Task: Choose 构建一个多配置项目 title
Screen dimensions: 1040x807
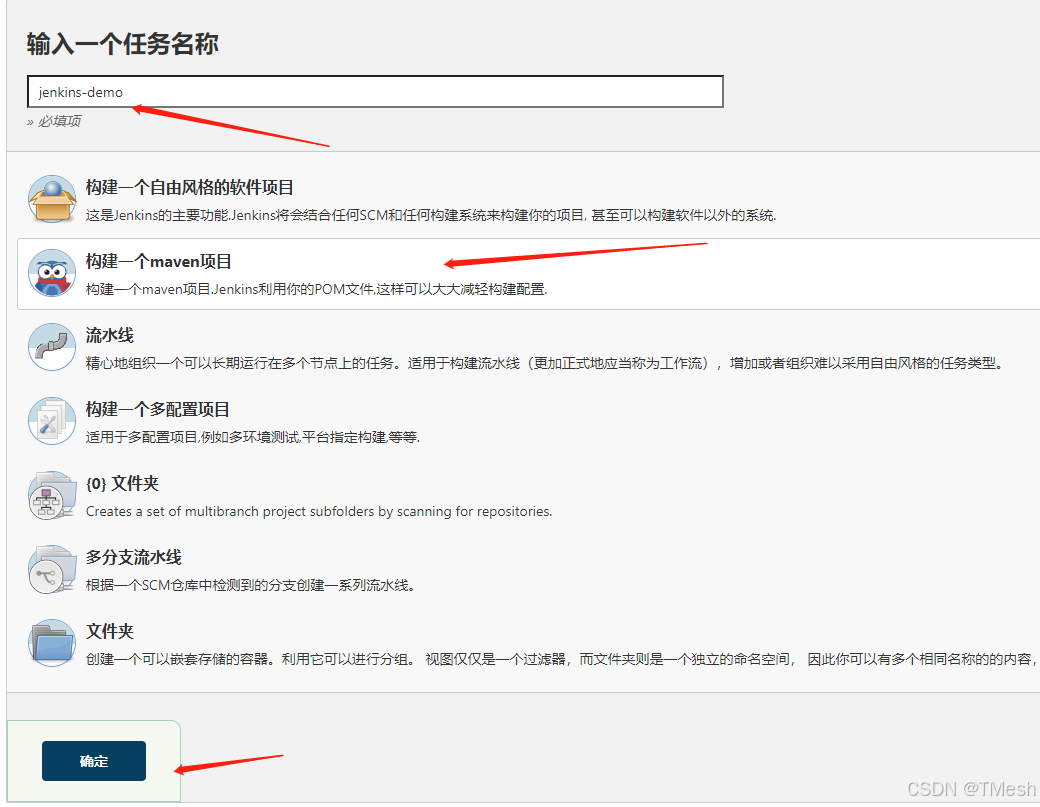Action: 158,410
